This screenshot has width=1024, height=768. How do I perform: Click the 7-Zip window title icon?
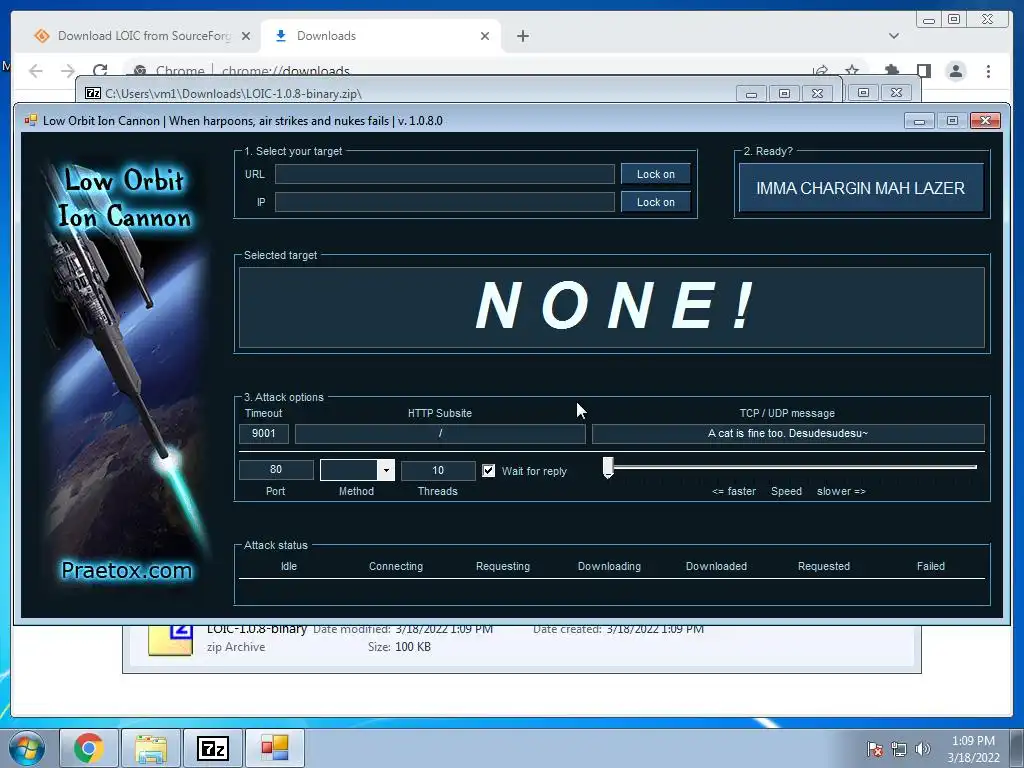tap(93, 93)
